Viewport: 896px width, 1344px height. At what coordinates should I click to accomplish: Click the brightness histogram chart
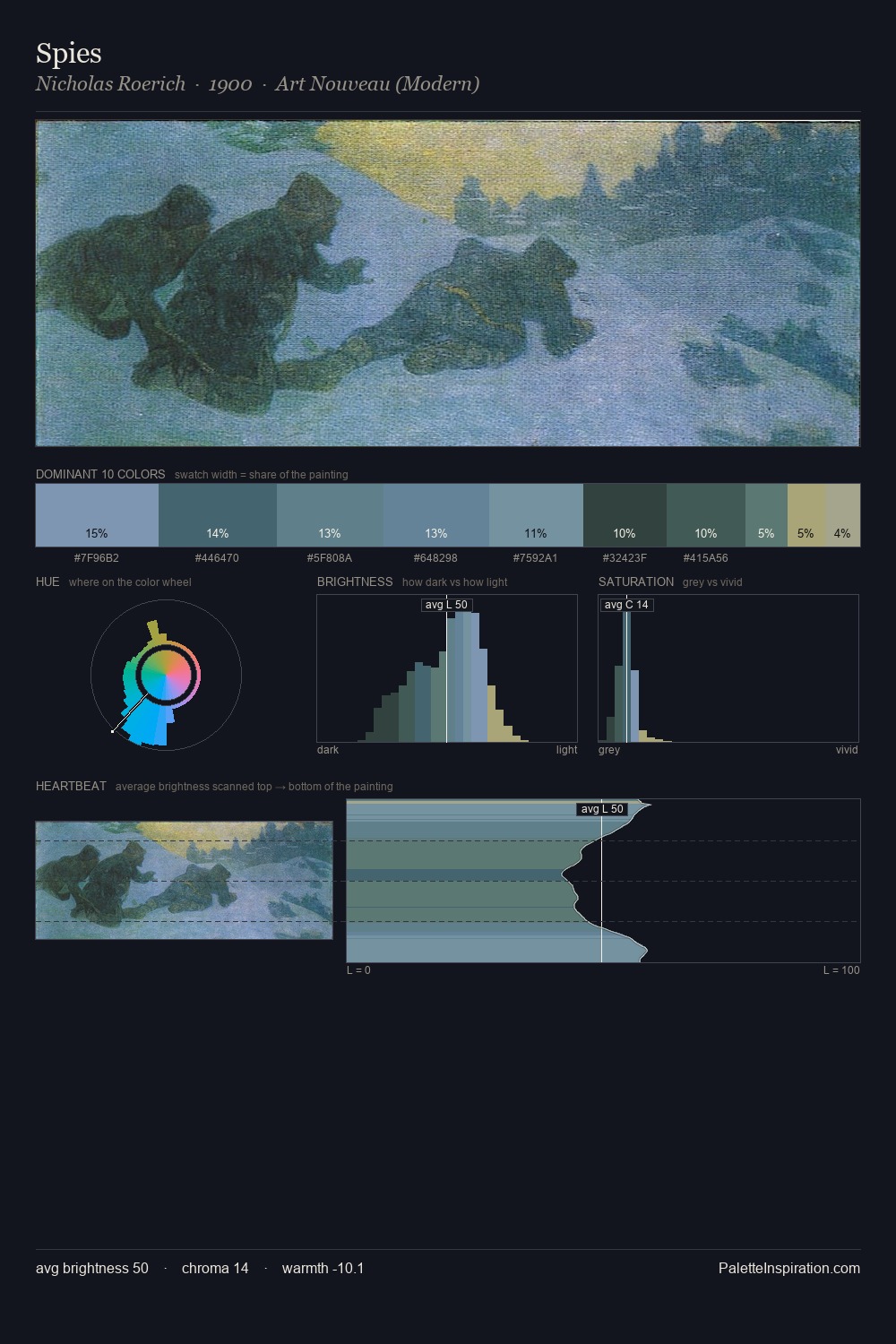pos(447,668)
